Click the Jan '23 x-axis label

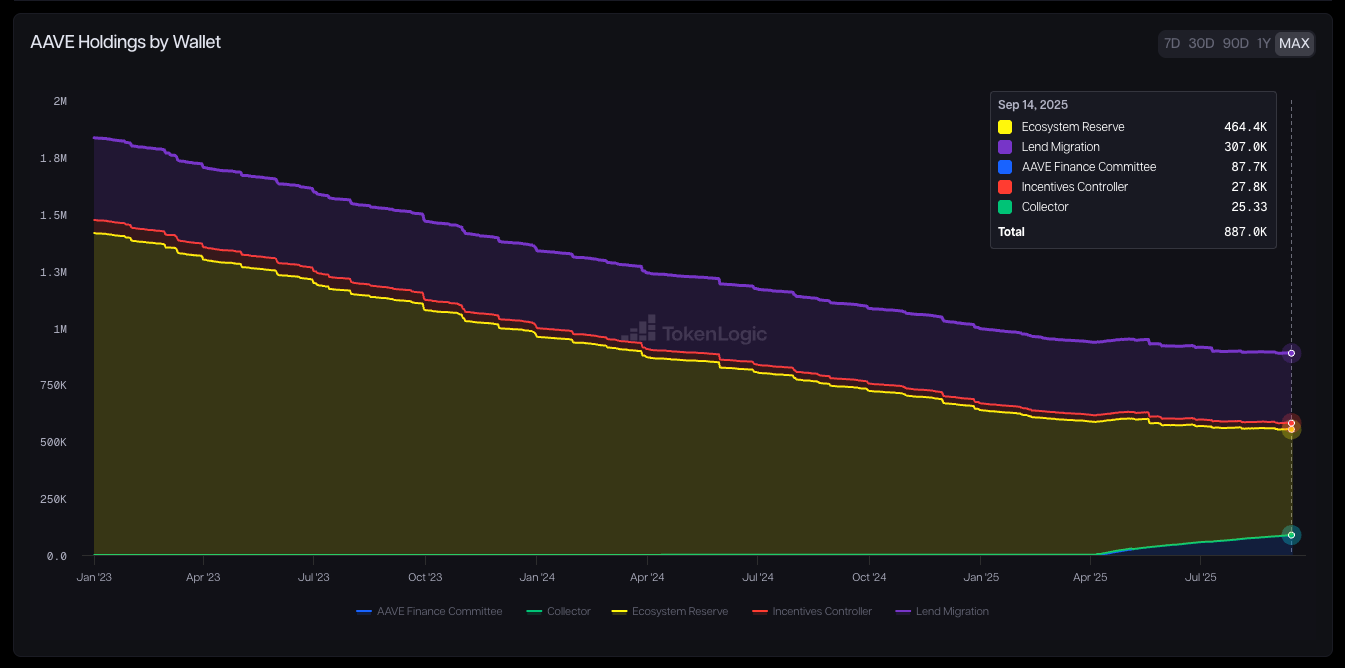pyautogui.click(x=93, y=577)
